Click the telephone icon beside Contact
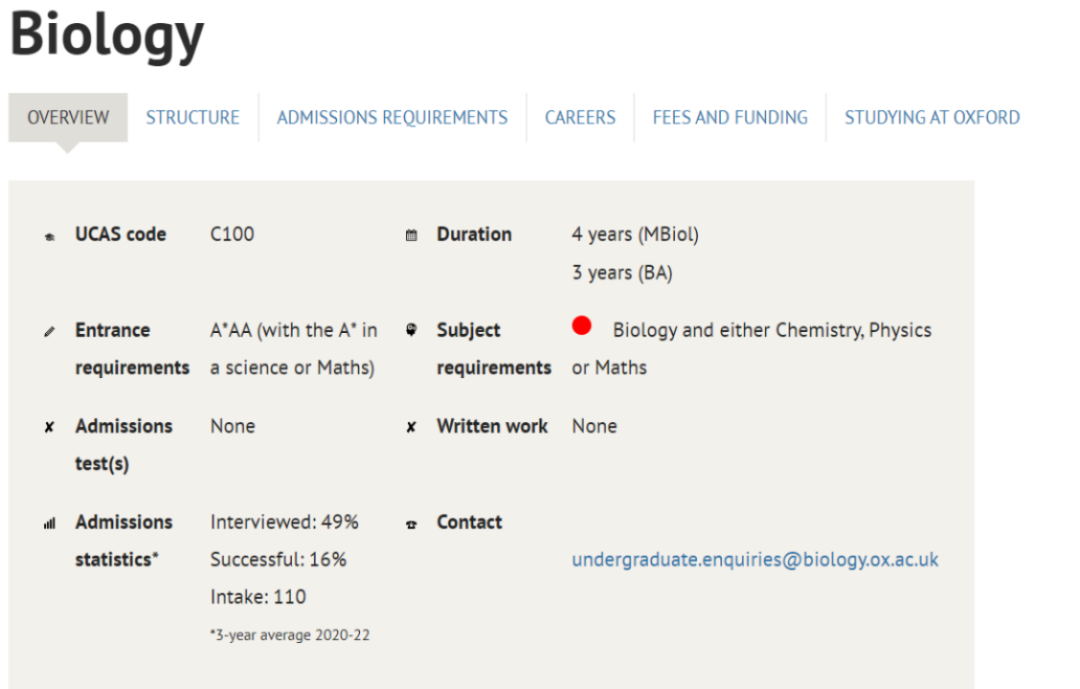This screenshot has height=689, width=1080. [x=411, y=523]
